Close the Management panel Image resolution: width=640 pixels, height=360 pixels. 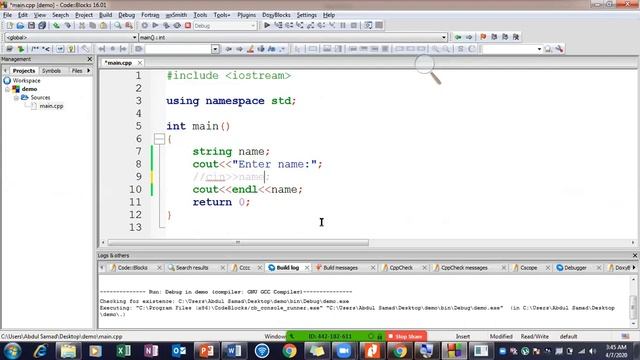pos(90,59)
